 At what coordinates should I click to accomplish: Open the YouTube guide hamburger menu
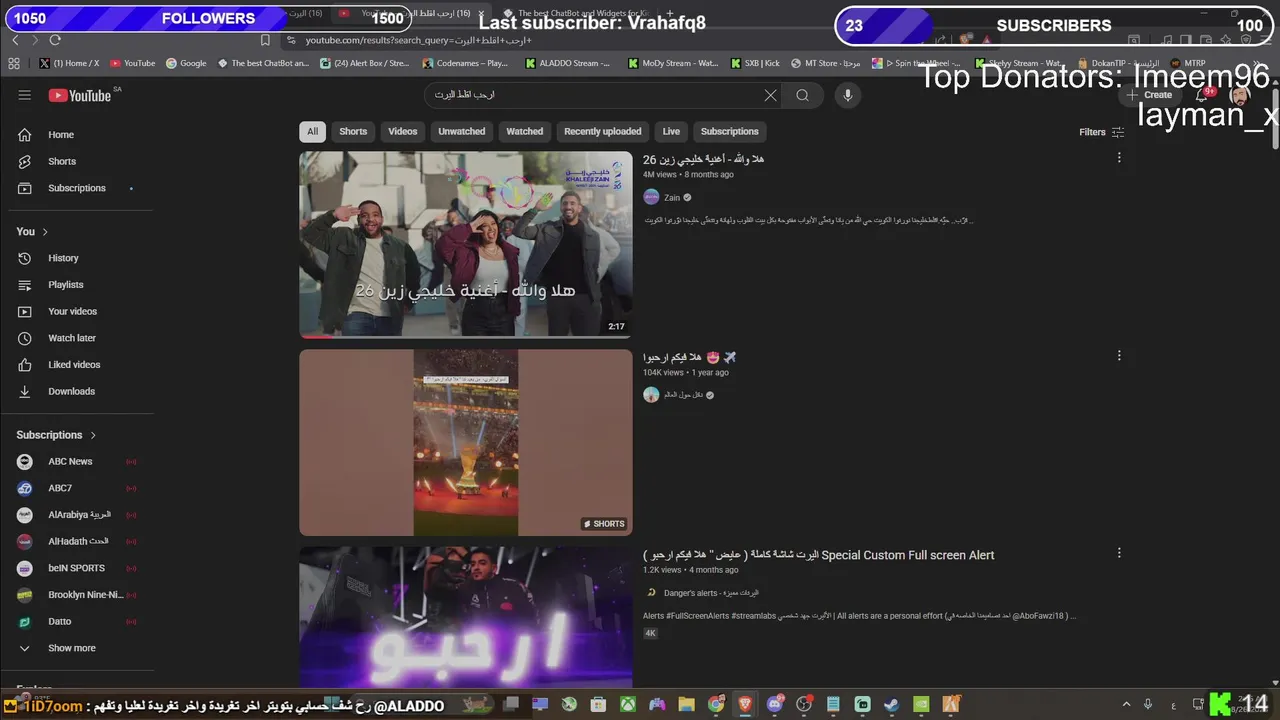[24, 95]
